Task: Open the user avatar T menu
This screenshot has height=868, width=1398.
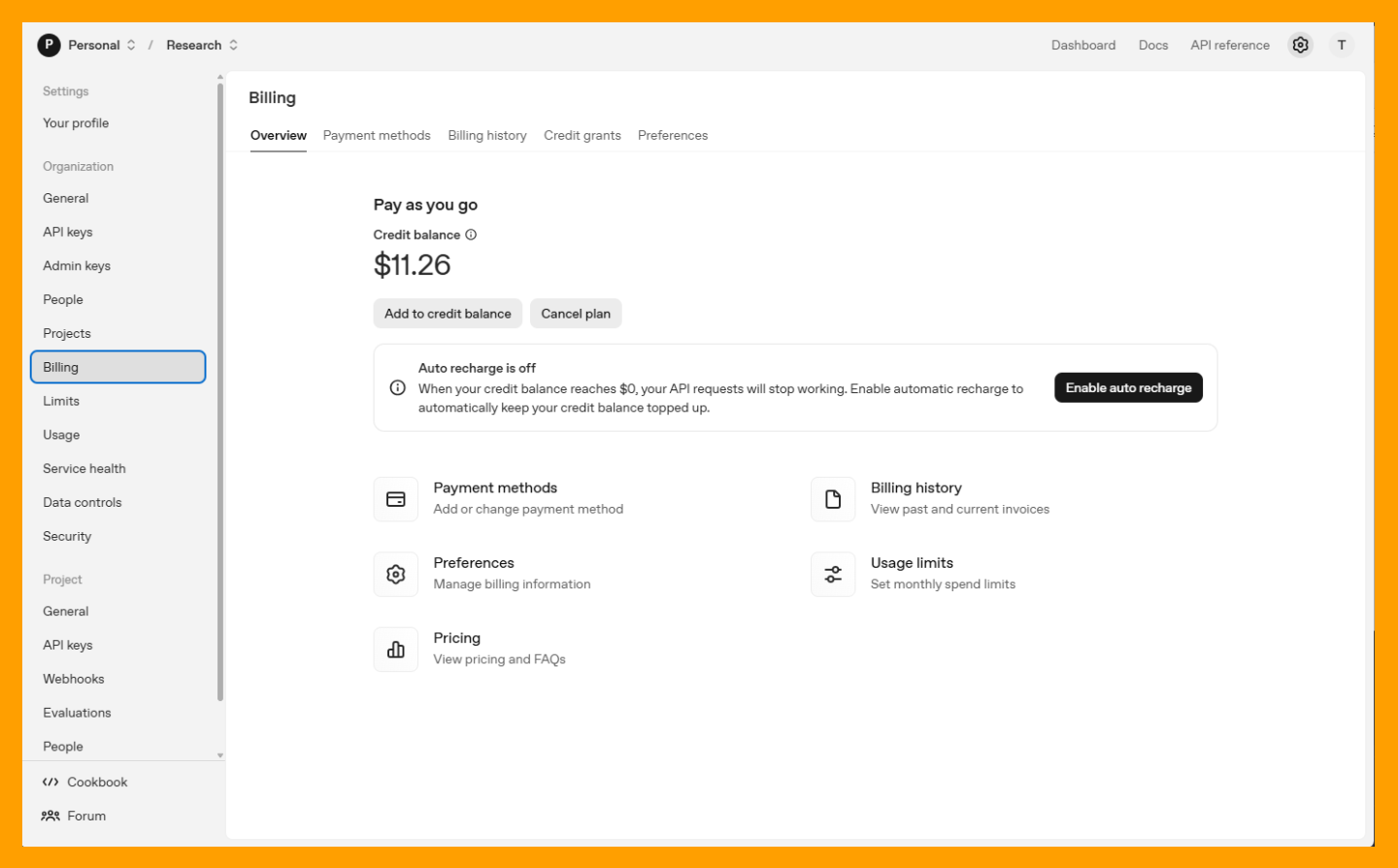Action: point(1341,45)
